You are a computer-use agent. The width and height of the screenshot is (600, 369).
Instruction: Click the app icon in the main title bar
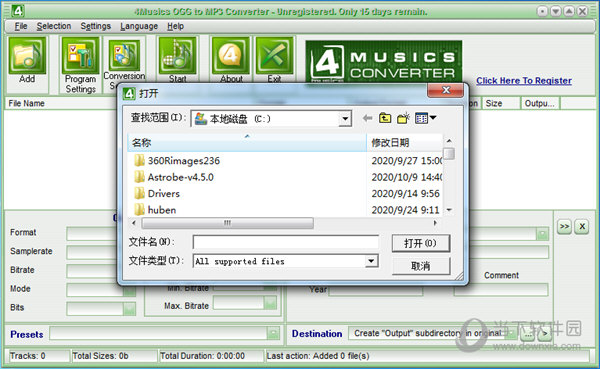(x=18, y=11)
